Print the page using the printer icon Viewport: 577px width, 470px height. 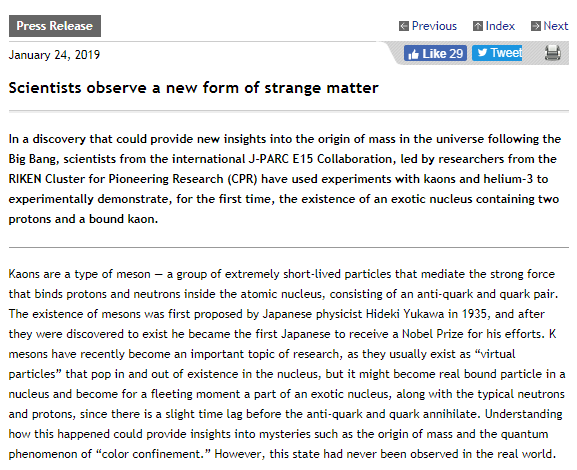(552, 53)
